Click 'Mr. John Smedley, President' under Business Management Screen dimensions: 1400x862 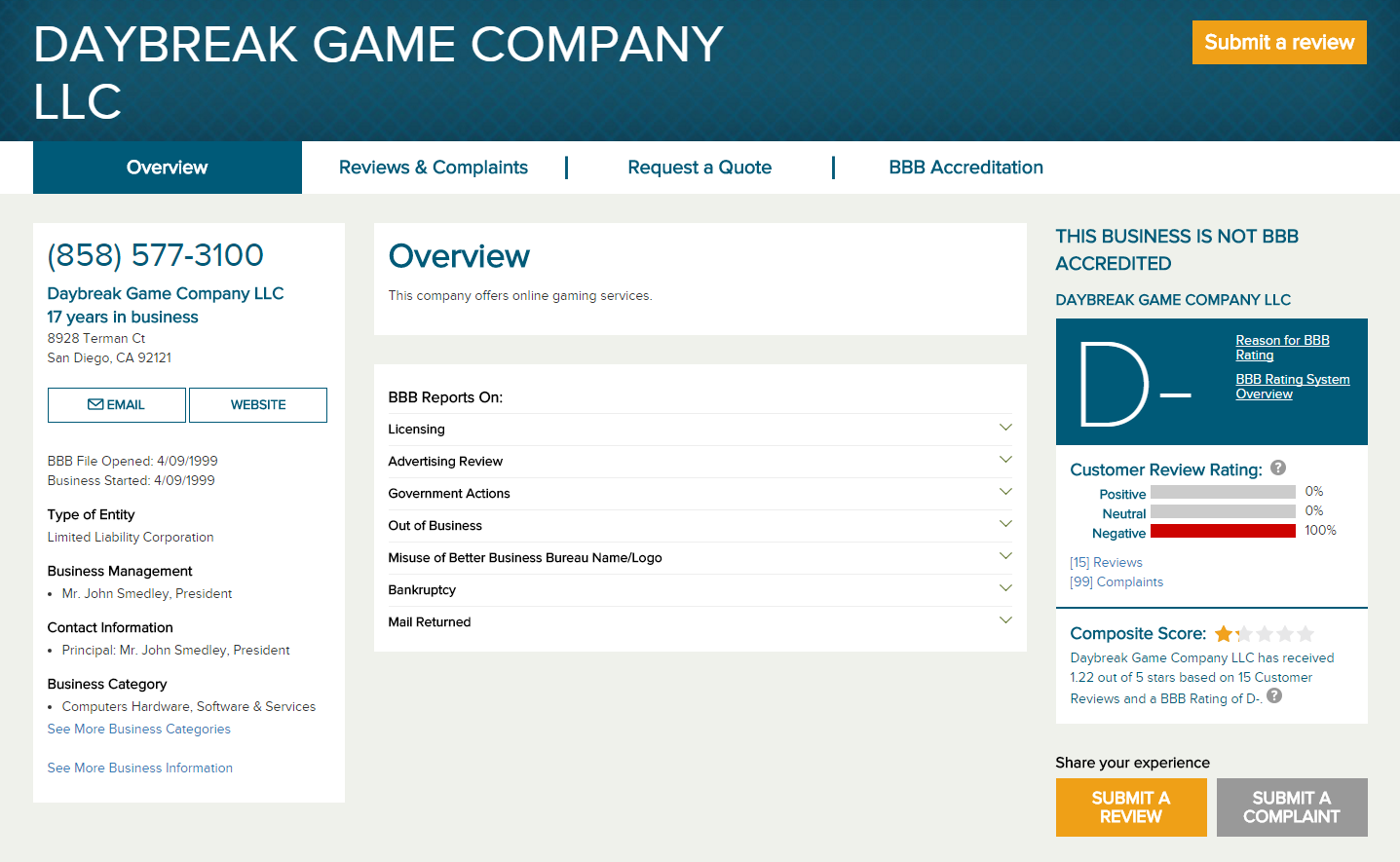click(147, 594)
